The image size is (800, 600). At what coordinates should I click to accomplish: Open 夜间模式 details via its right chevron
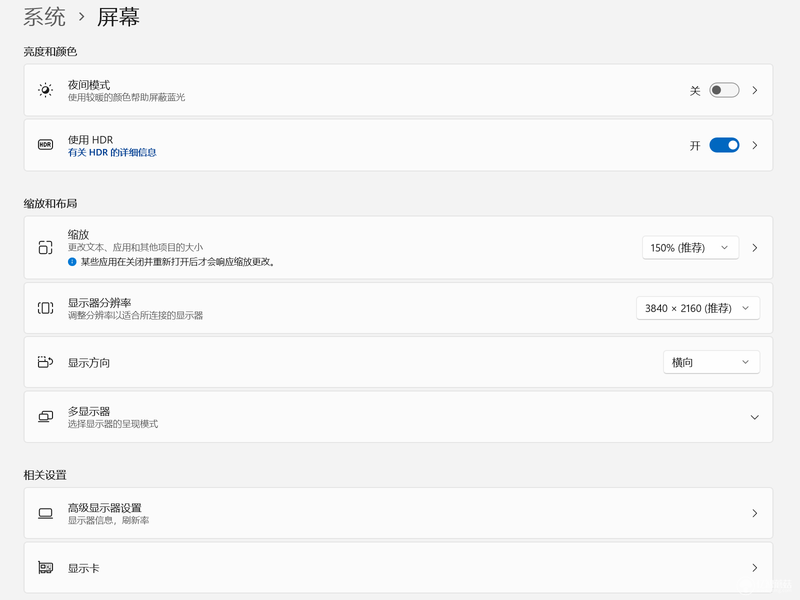pyautogui.click(x=755, y=90)
